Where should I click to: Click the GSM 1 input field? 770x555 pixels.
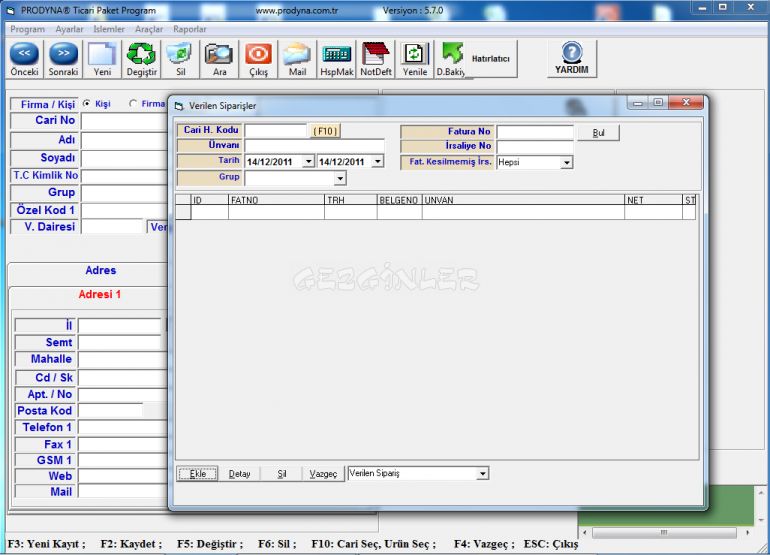click(x=123, y=461)
